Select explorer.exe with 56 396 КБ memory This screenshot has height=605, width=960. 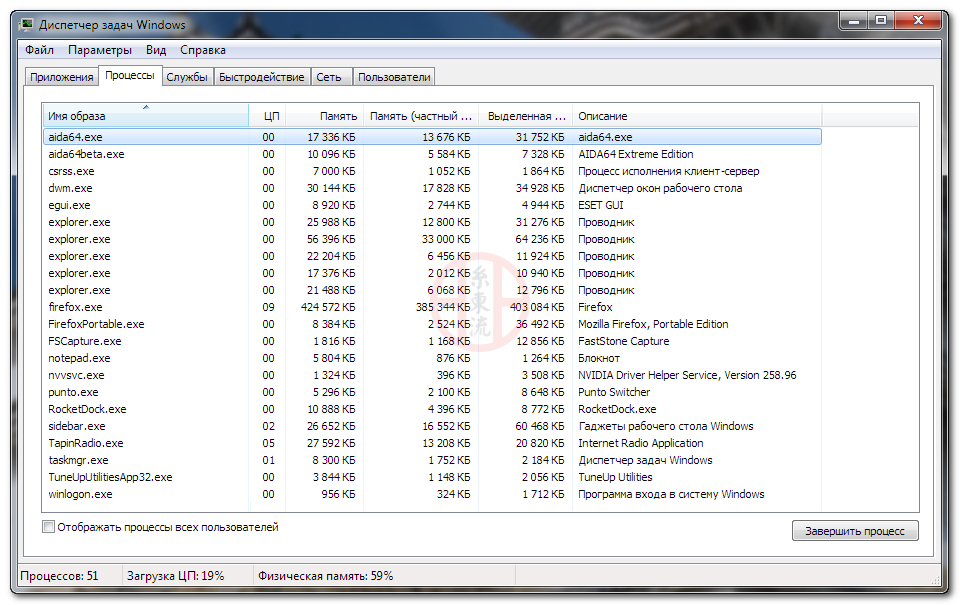[432, 239]
